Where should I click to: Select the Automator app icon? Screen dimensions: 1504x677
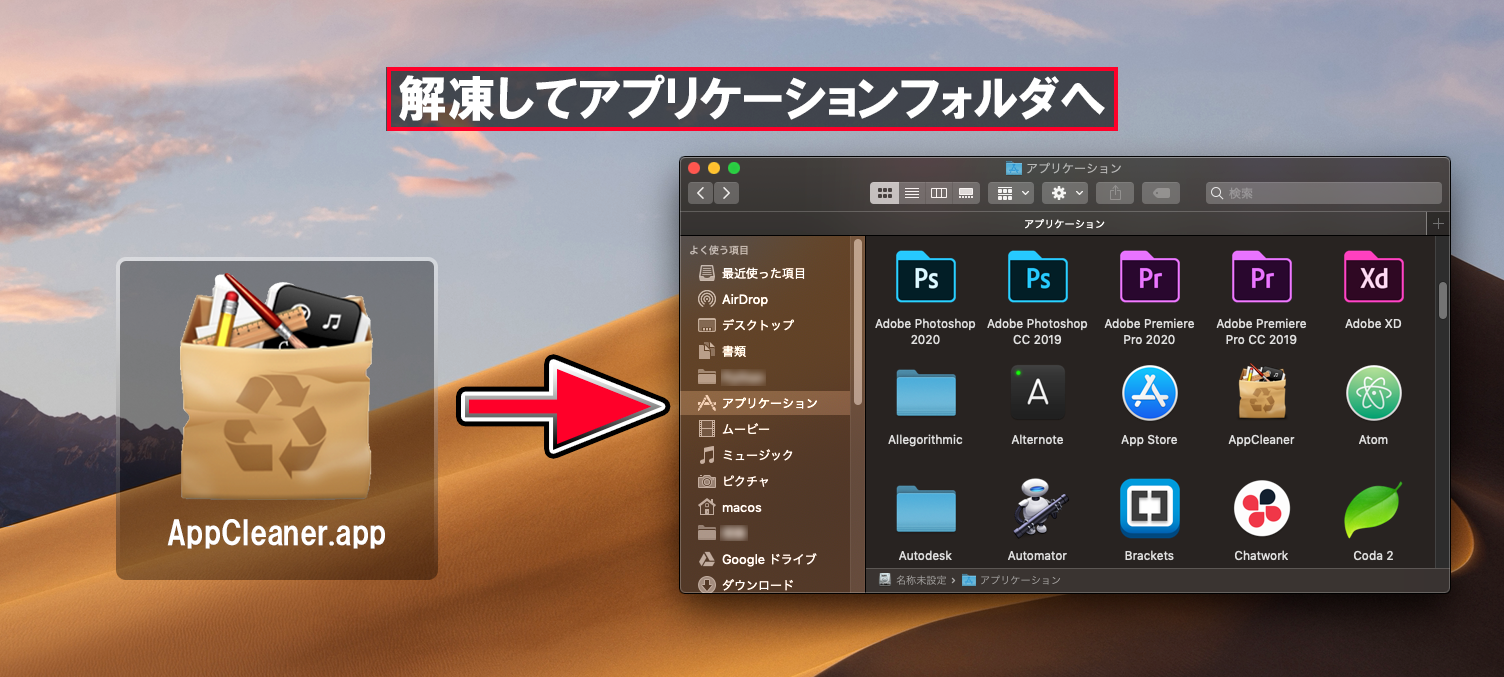[1037, 509]
